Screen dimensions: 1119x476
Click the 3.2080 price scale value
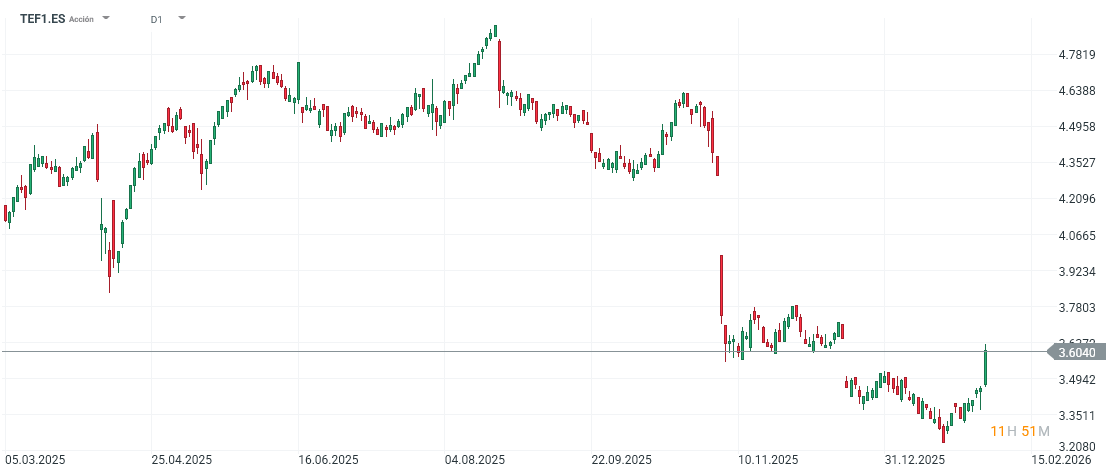click(1076, 447)
